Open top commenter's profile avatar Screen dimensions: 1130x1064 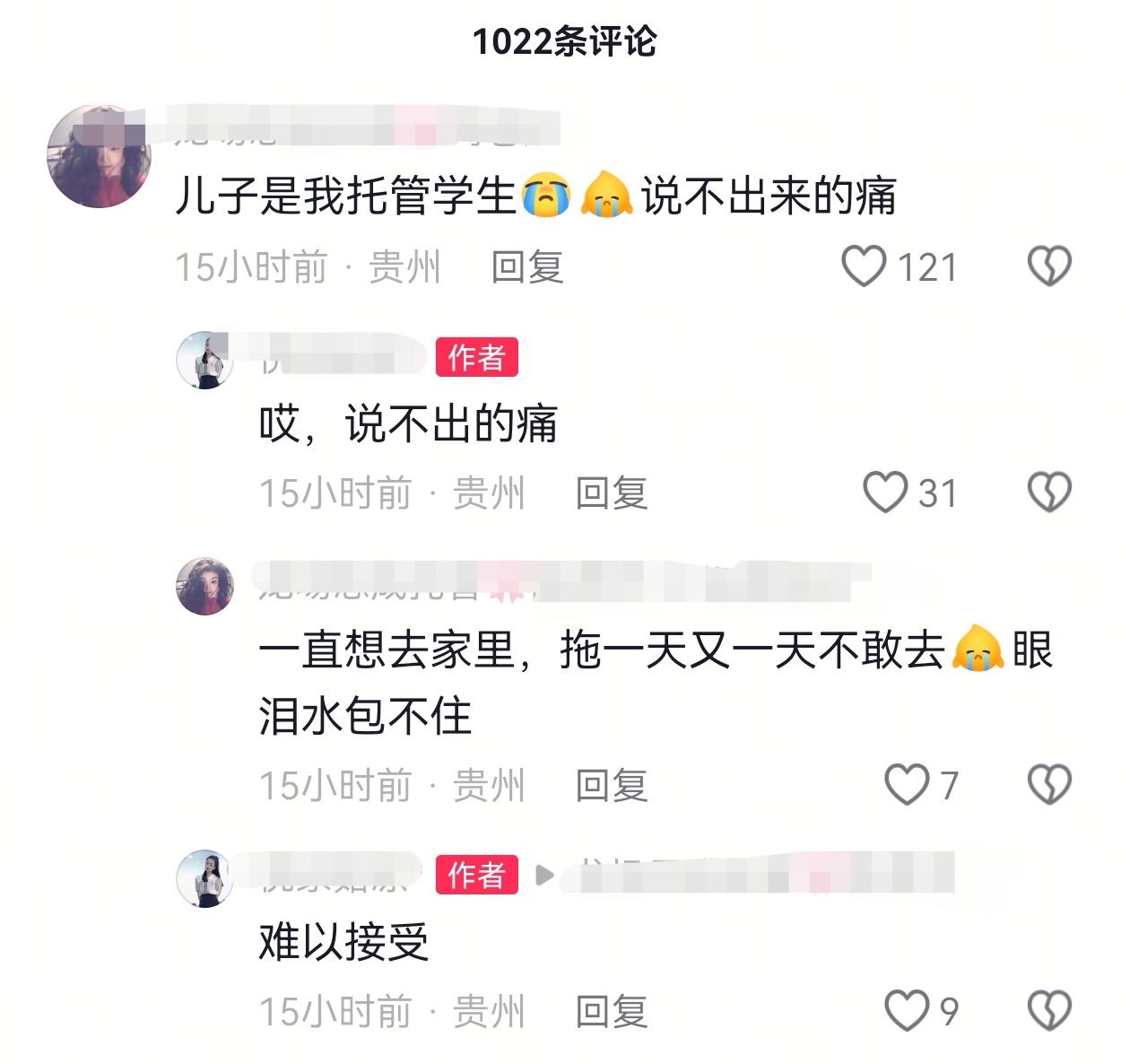click(x=99, y=156)
